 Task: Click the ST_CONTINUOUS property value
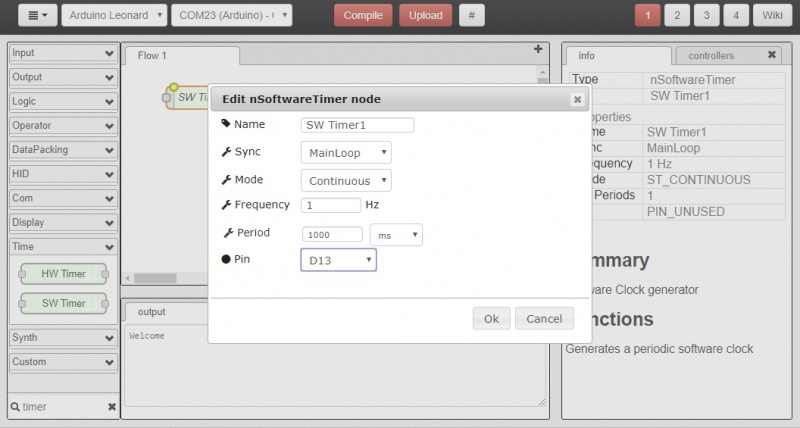point(698,180)
